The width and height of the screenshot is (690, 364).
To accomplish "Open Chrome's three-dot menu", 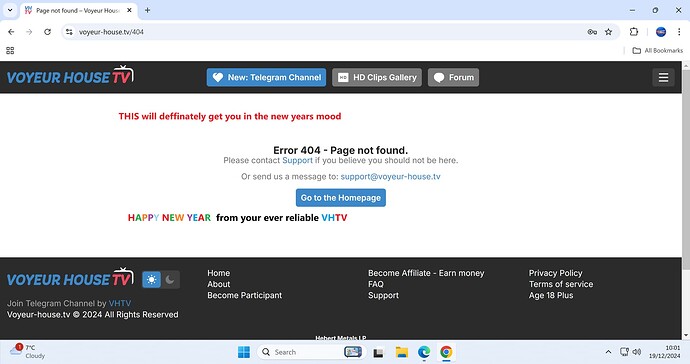I will point(679,32).
